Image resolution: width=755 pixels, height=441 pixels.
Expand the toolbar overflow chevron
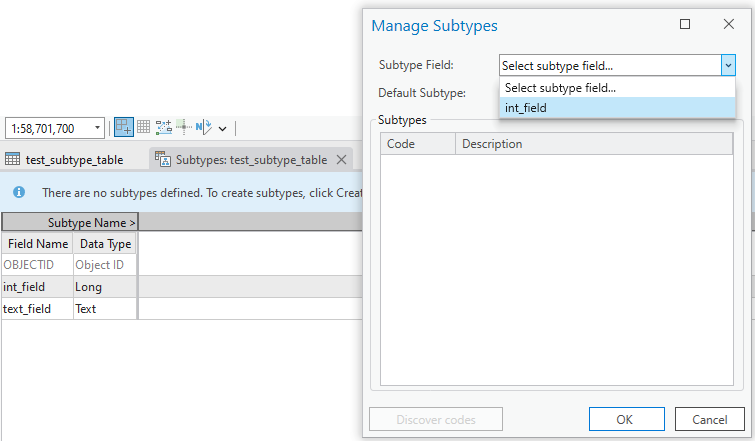222,128
